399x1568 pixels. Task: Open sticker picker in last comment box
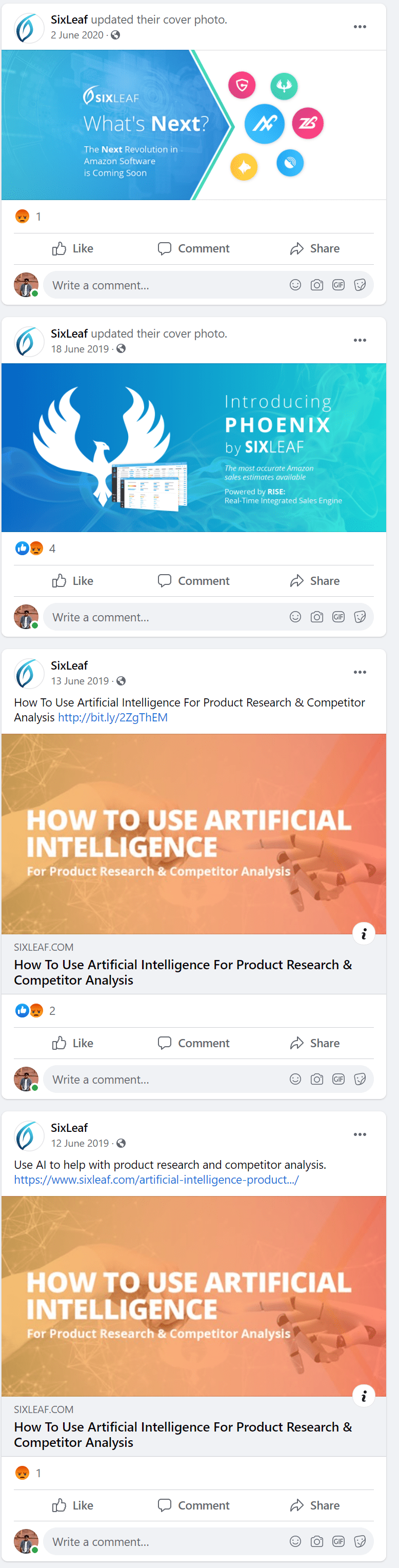(x=360, y=1541)
